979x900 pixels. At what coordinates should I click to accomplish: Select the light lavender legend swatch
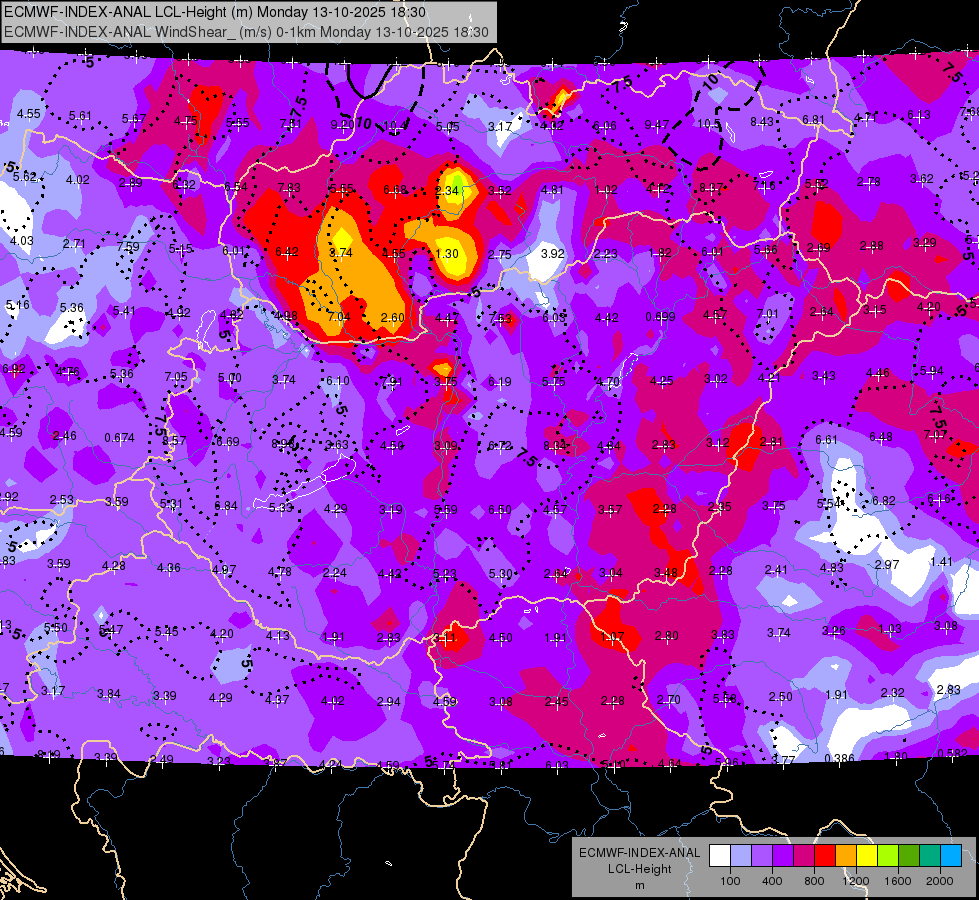coord(740,856)
